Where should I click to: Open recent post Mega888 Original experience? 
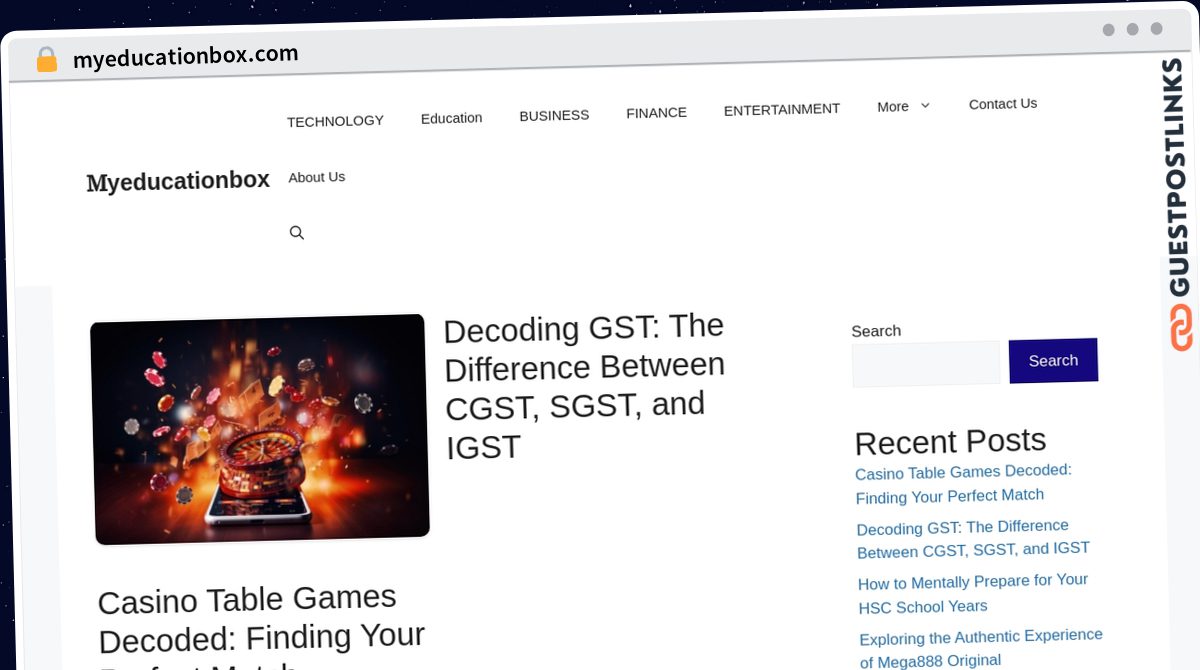click(981, 648)
